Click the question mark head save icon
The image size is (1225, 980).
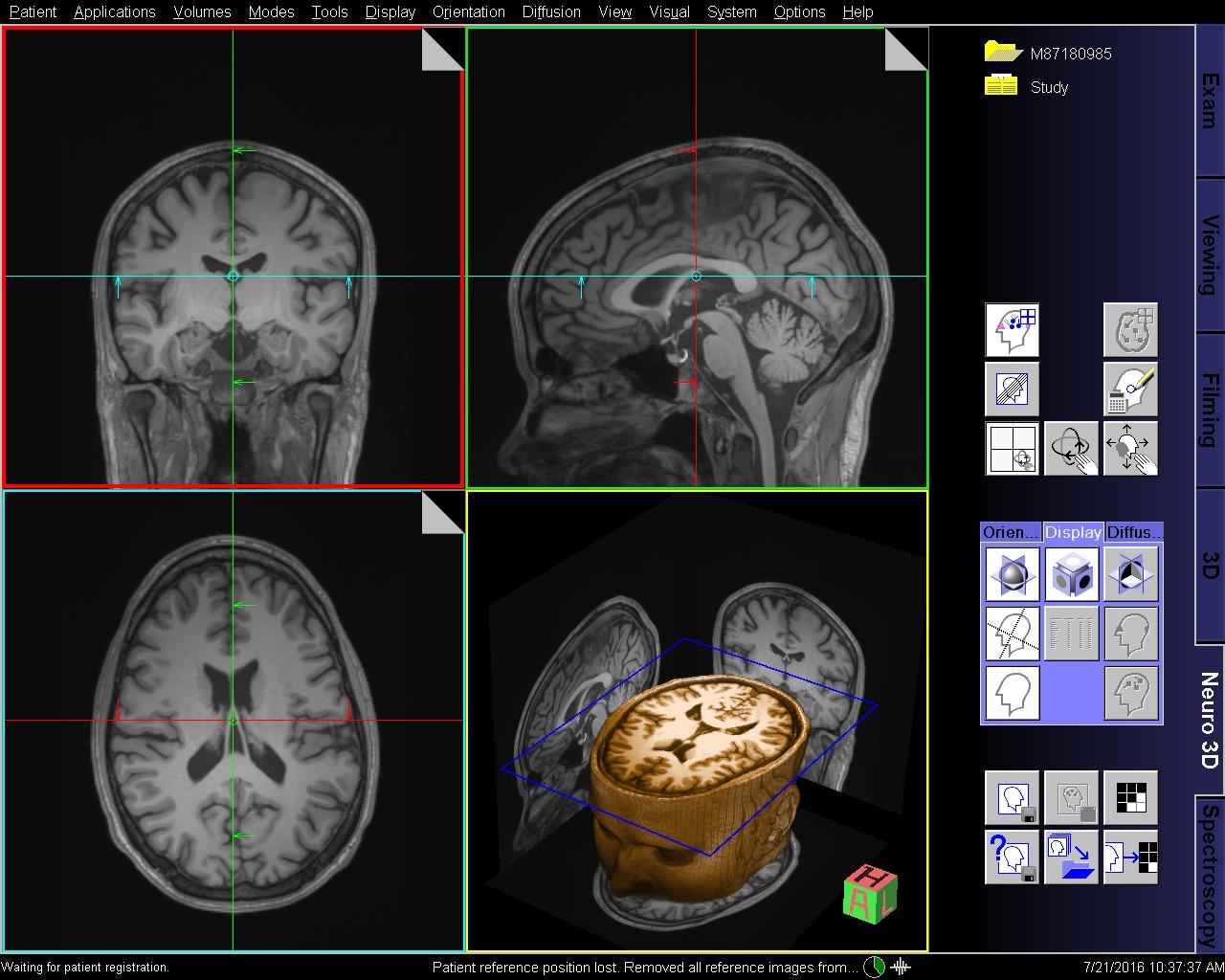coord(1012,857)
